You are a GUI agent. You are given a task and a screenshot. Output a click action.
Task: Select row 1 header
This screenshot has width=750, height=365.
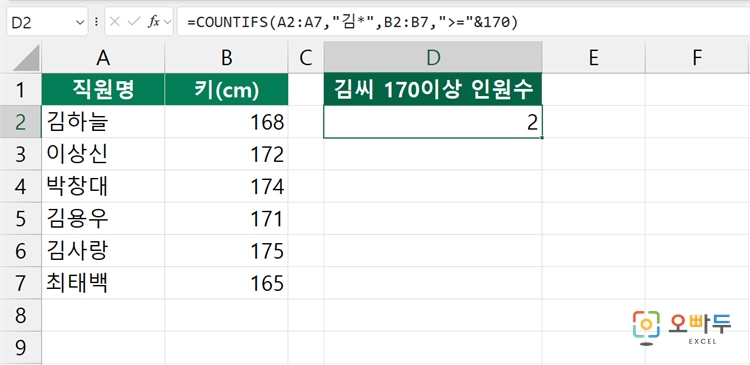coord(21,89)
